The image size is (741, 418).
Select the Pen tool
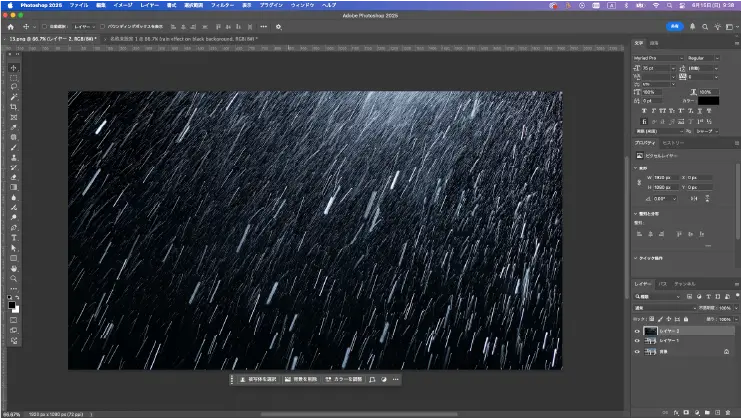tap(14, 228)
